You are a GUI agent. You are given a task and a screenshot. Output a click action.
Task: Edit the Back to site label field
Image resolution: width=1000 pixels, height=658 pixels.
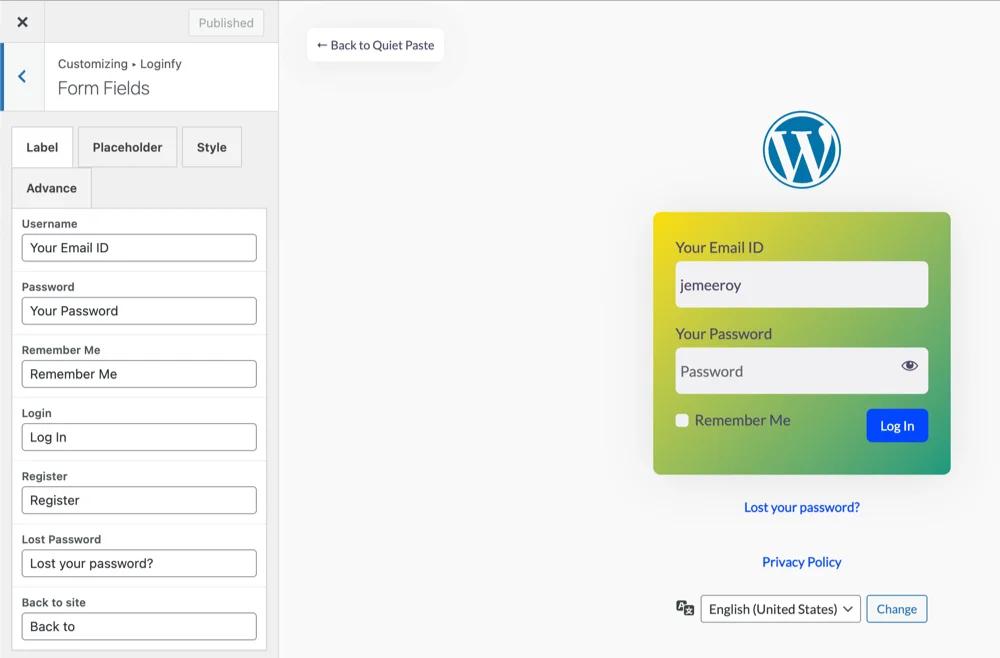coord(139,626)
